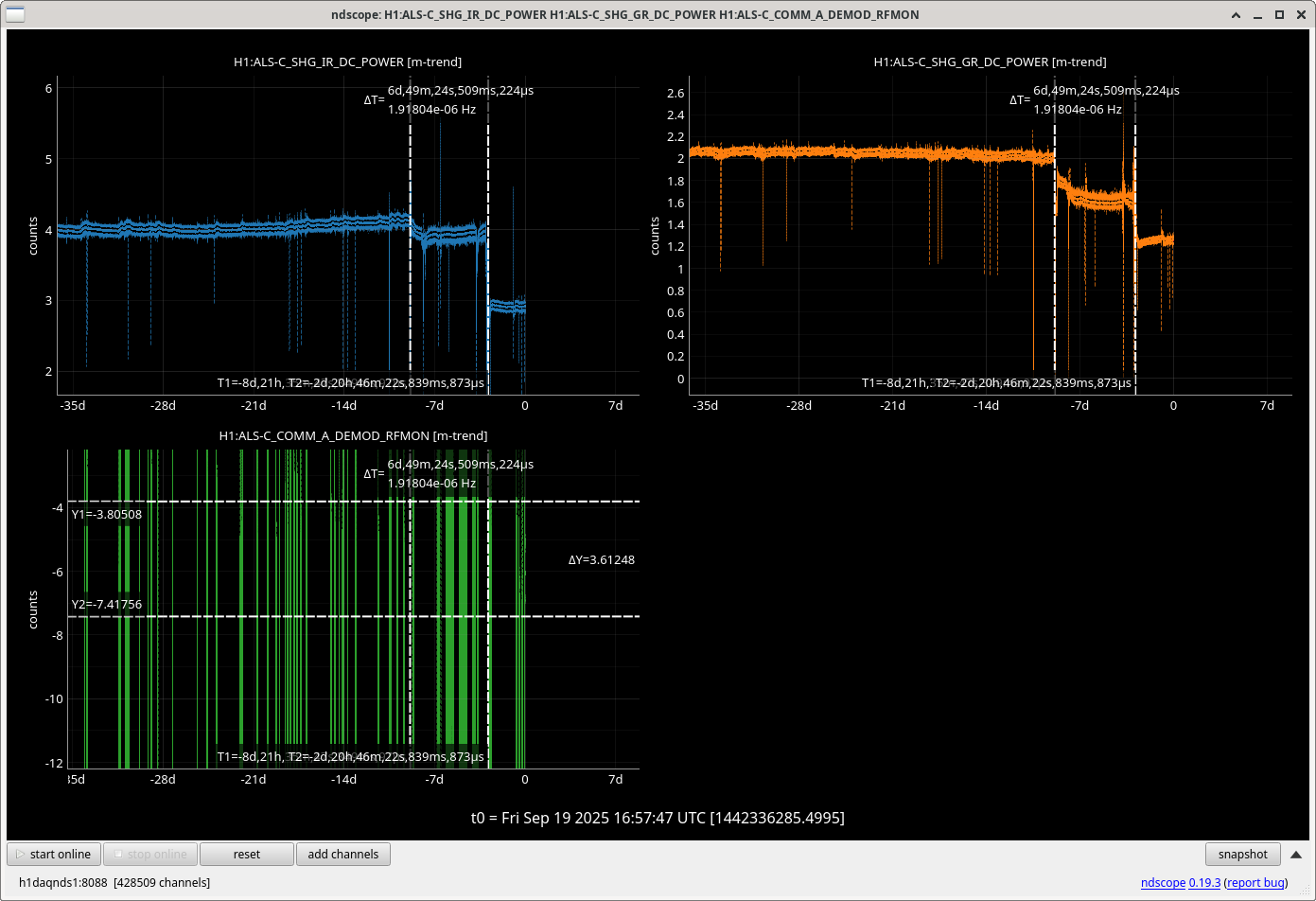
Task: Open the 0.19.3 version link
Action: pos(1204,882)
